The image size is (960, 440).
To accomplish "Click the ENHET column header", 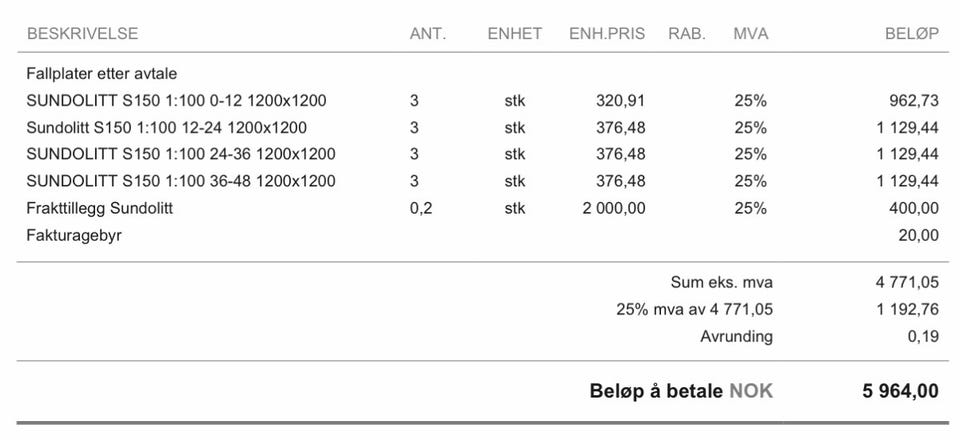I will 514,34.
